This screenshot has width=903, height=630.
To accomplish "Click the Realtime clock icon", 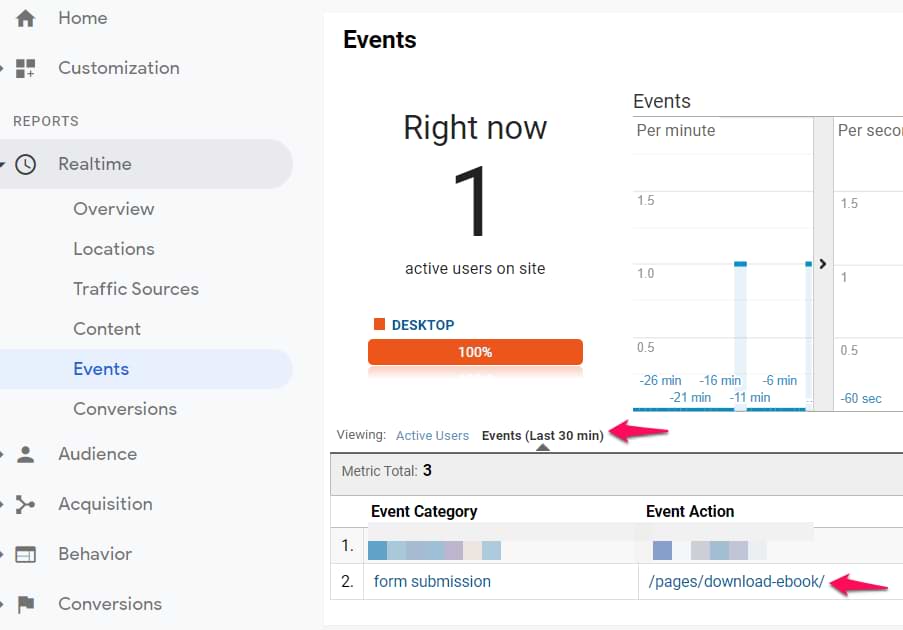I will pos(26,164).
